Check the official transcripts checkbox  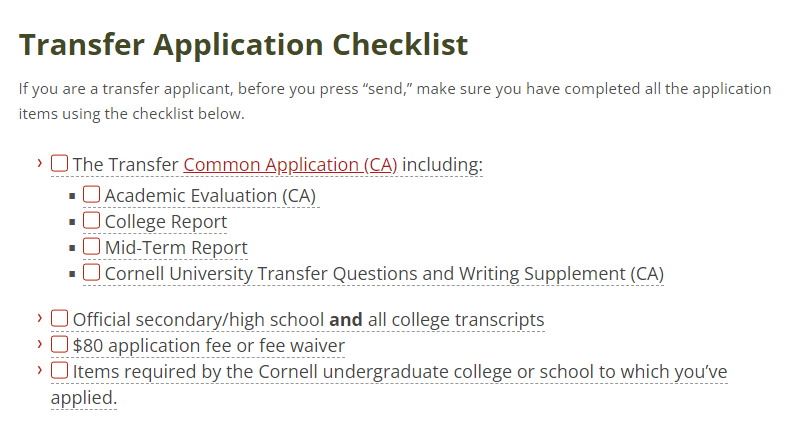[60, 318]
